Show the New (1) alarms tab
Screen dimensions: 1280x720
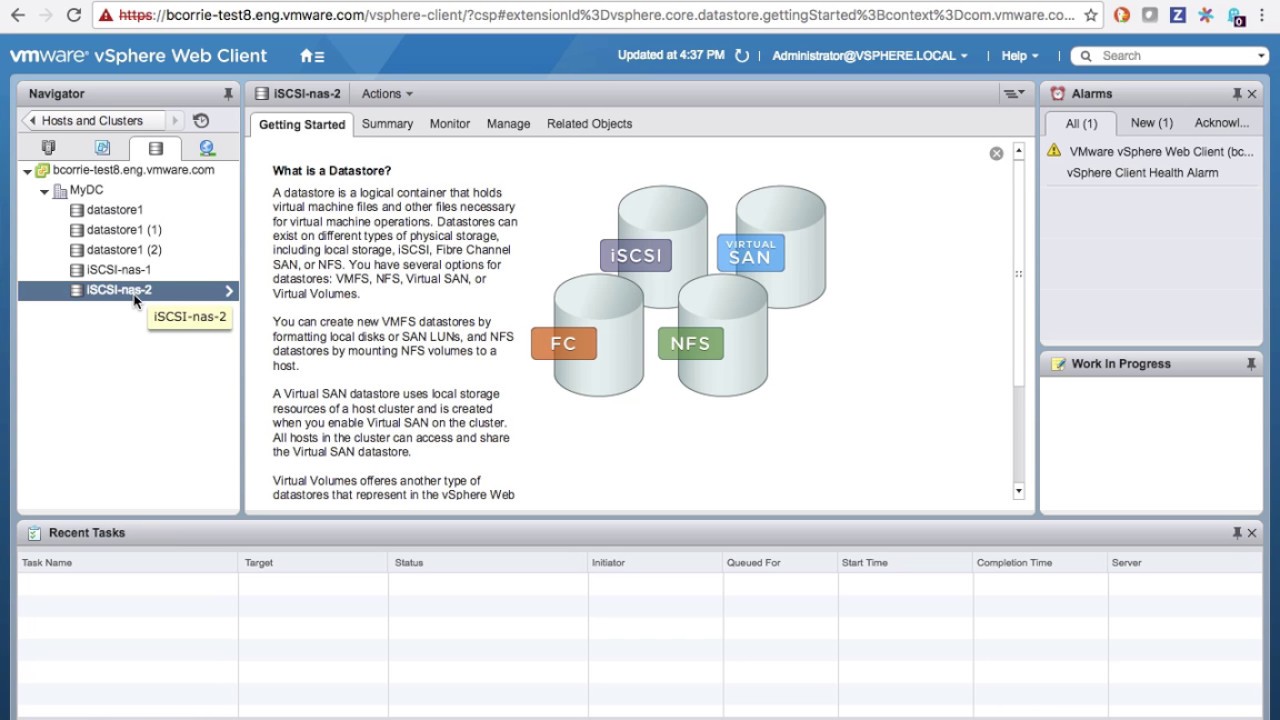(1152, 123)
